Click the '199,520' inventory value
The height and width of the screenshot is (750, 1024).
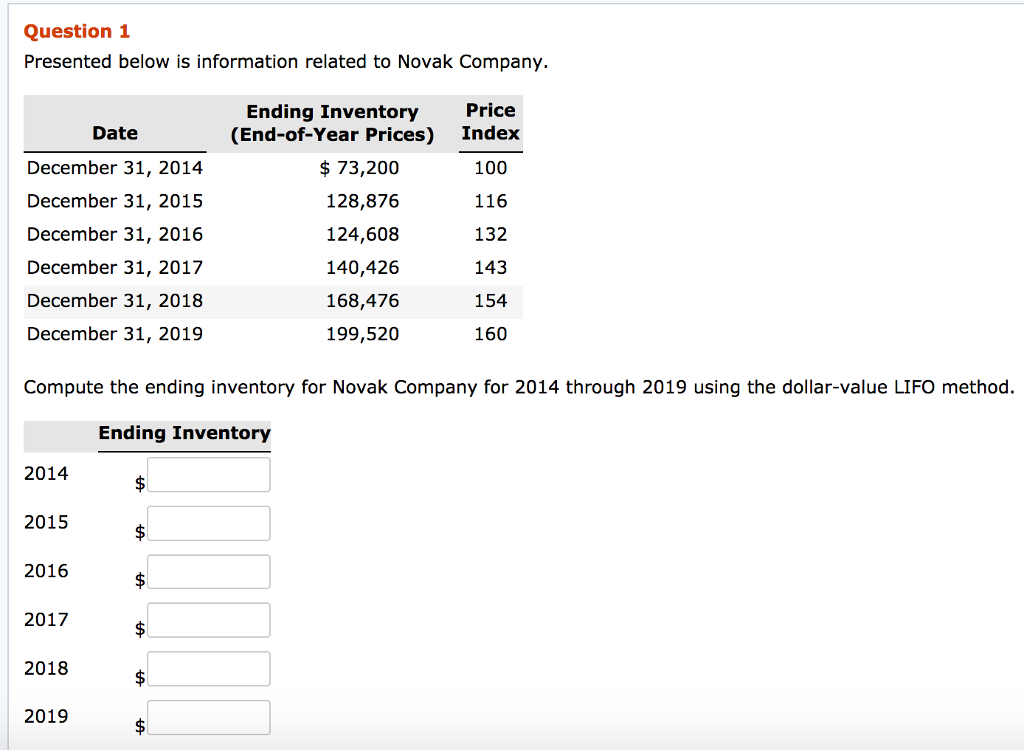point(362,334)
